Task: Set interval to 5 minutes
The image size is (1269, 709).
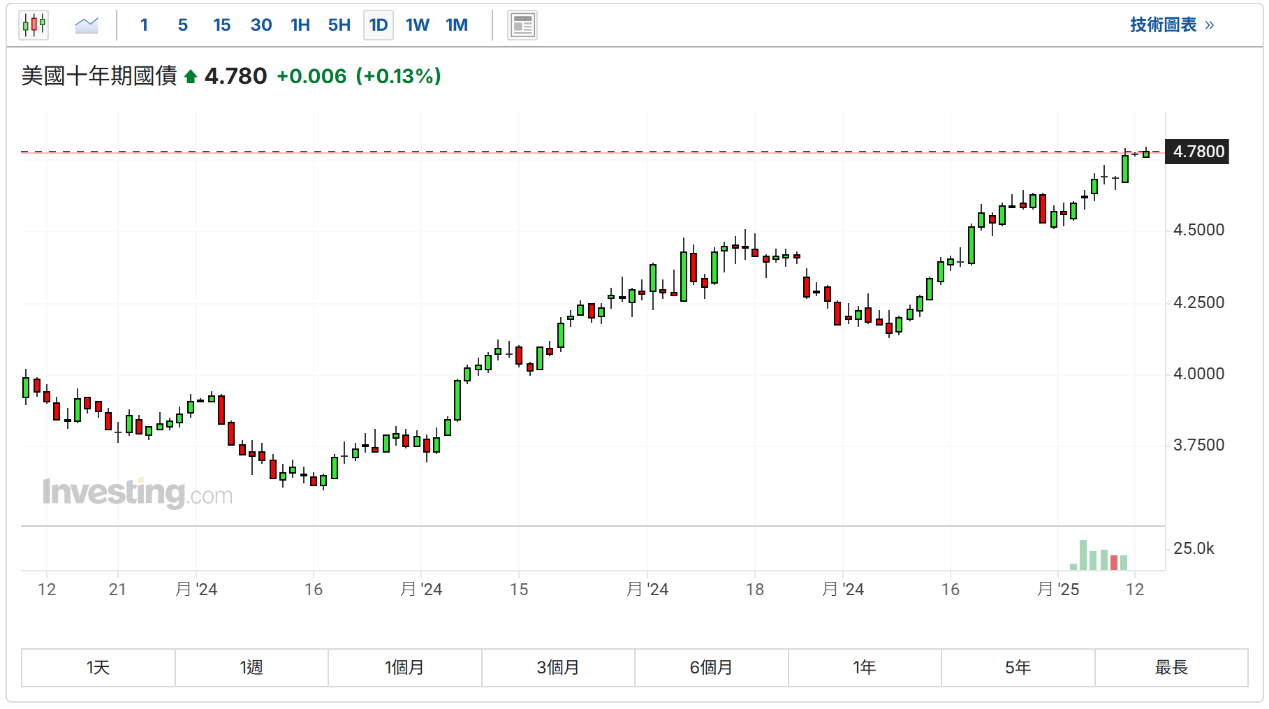Action: point(182,25)
